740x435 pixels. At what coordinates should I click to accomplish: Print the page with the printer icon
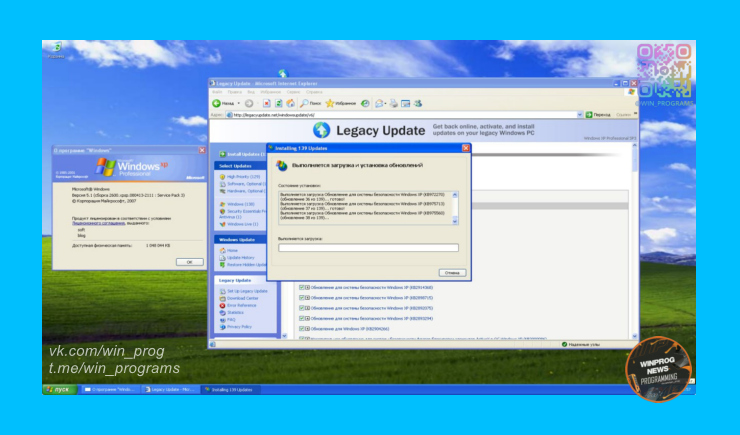pyautogui.click(x=394, y=103)
